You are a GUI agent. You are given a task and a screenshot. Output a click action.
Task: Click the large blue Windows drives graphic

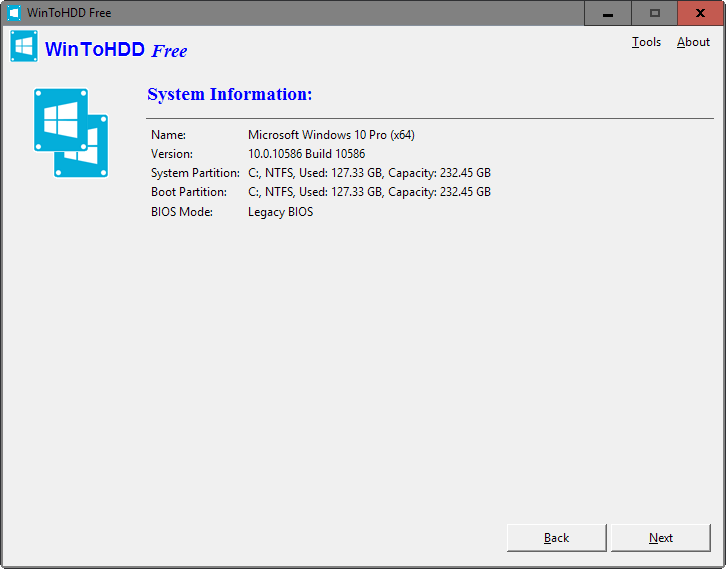(70, 132)
